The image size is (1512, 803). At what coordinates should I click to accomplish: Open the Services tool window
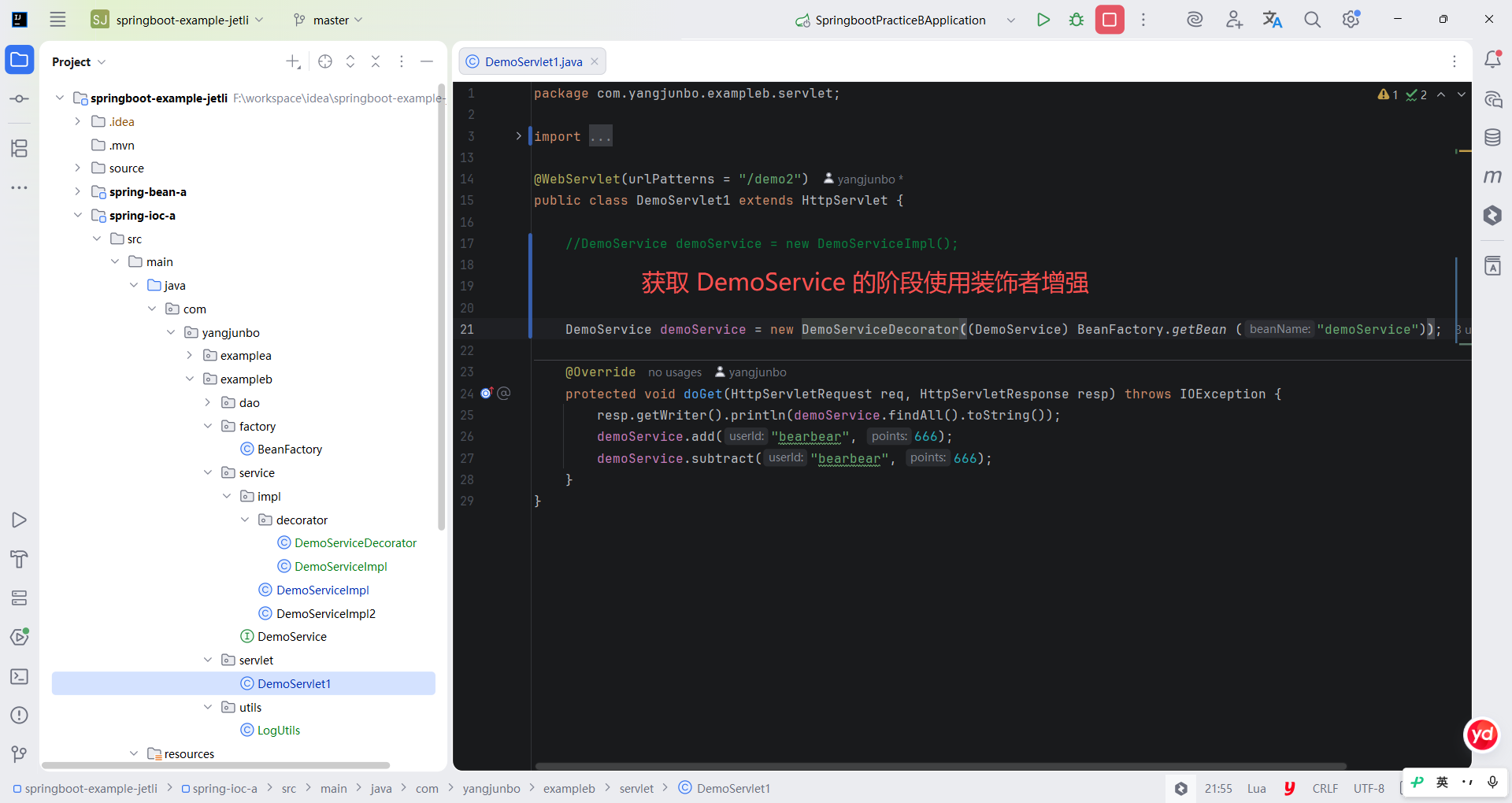pos(20,598)
